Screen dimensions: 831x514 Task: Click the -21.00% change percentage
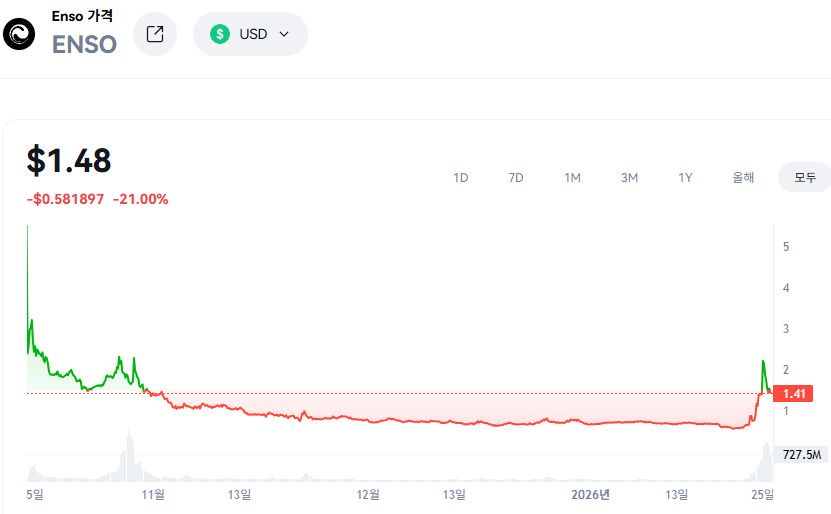click(x=140, y=199)
